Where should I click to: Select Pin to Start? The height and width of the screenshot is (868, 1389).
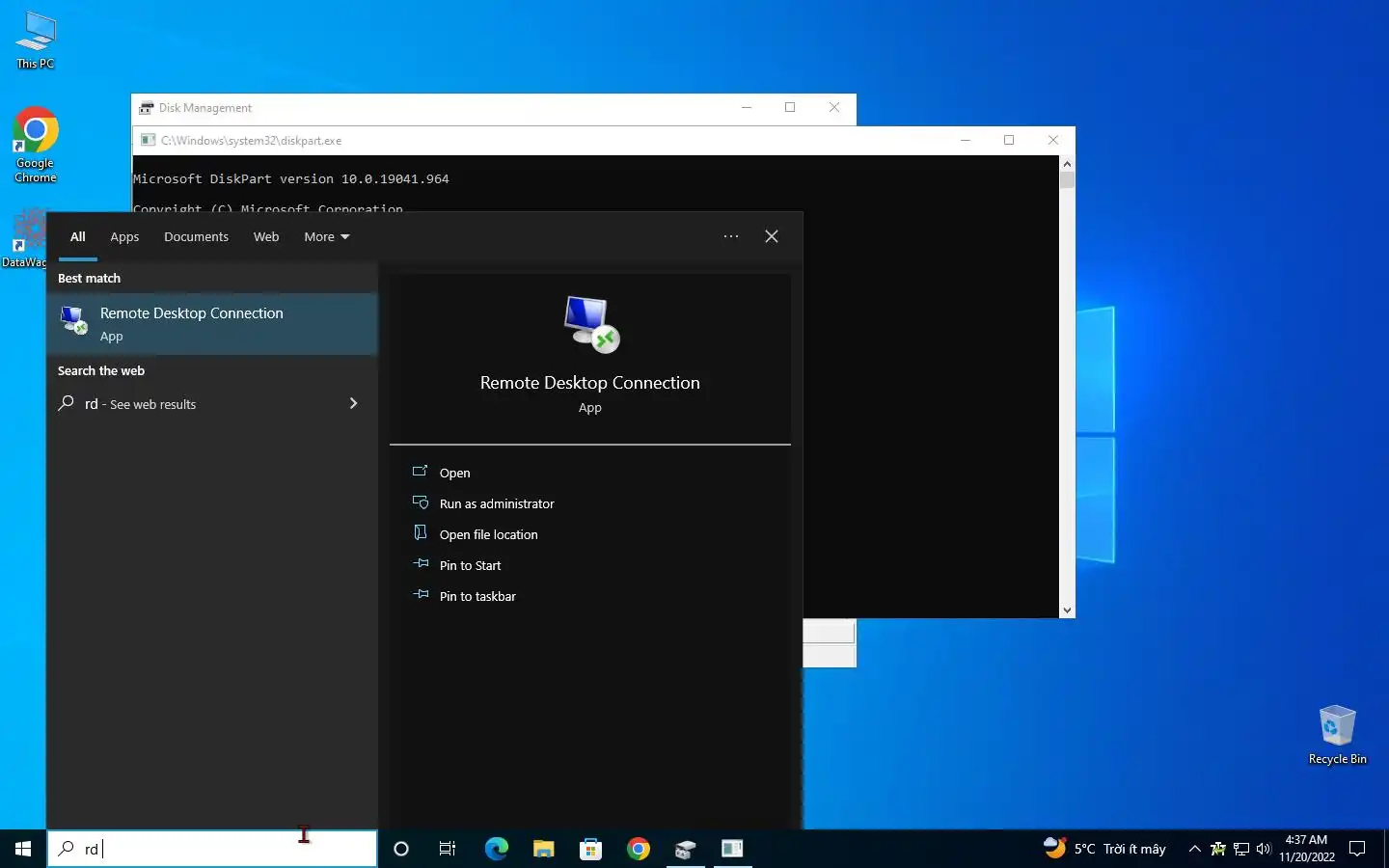point(470,565)
